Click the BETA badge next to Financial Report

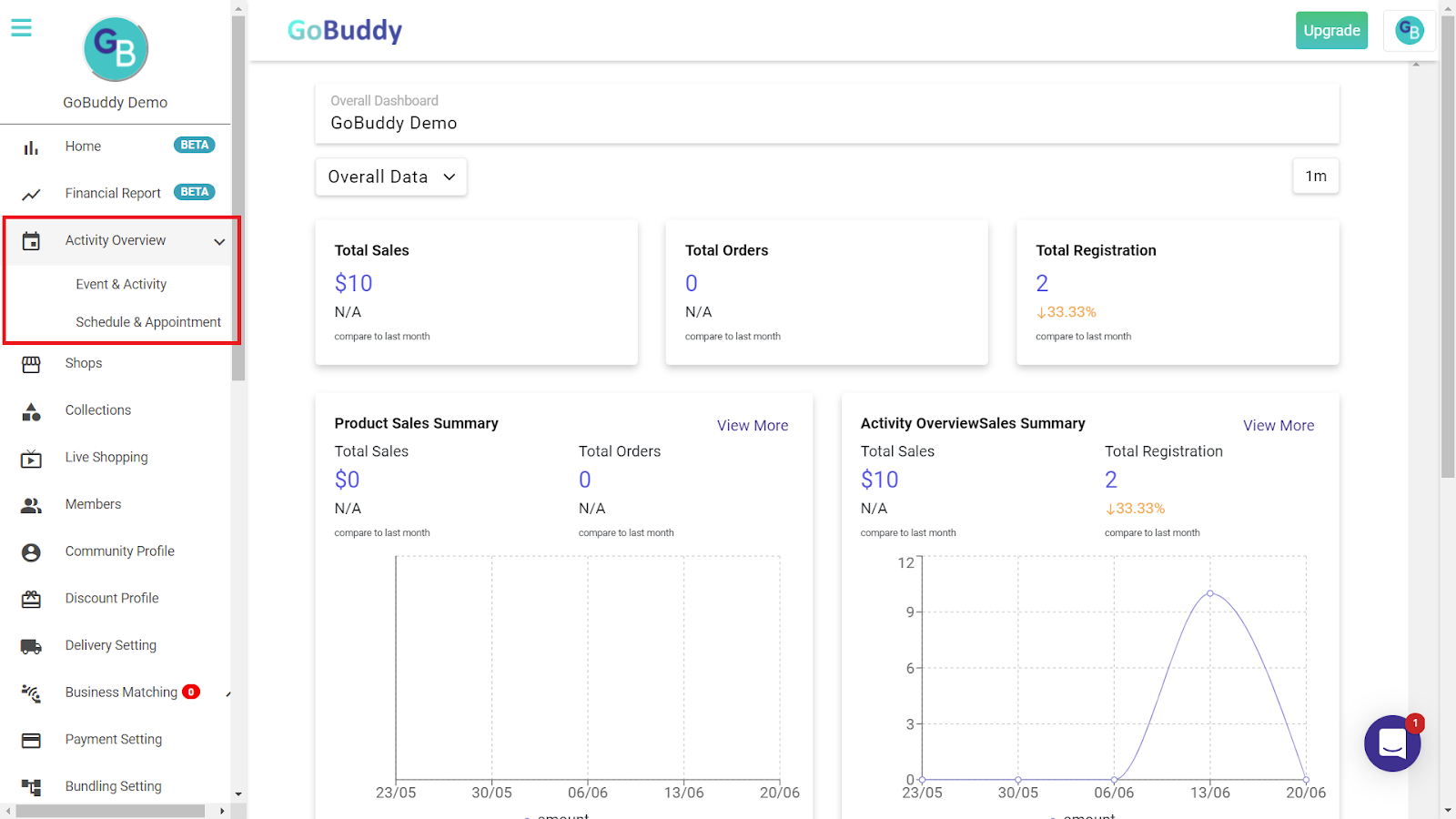pyautogui.click(x=195, y=192)
